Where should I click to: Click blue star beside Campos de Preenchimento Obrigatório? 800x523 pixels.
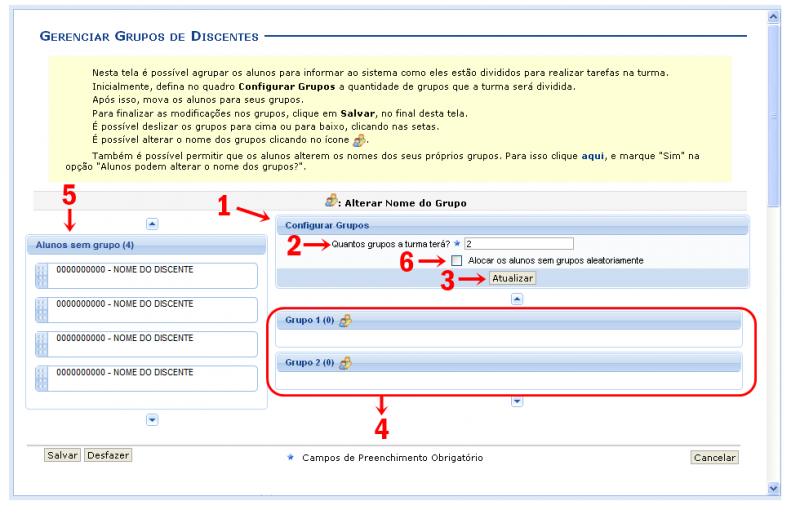click(290, 457)
